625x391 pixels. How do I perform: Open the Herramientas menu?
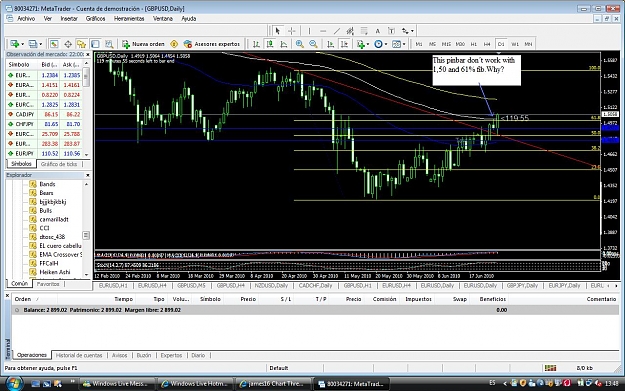pyautogui.click(x=129, y=18)
